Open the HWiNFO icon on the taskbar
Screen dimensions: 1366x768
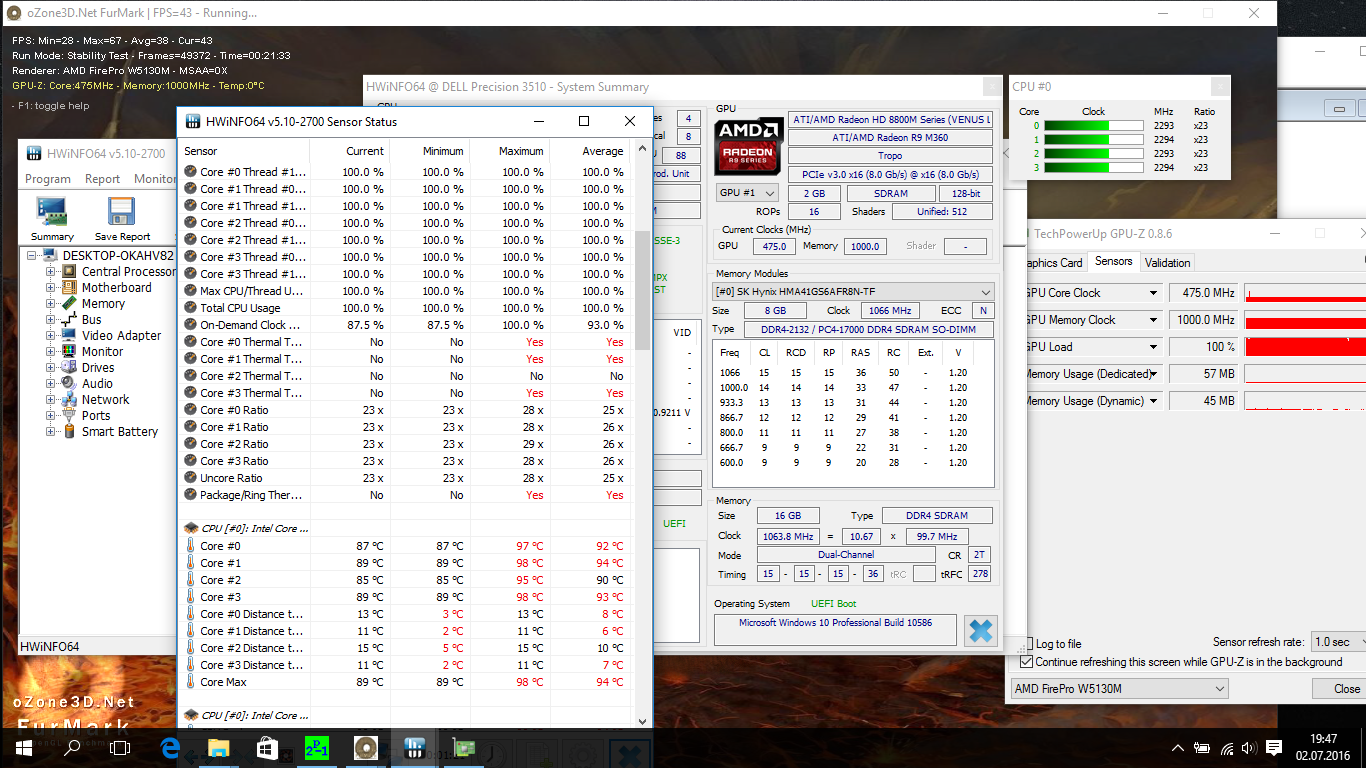tap(414, 748)
